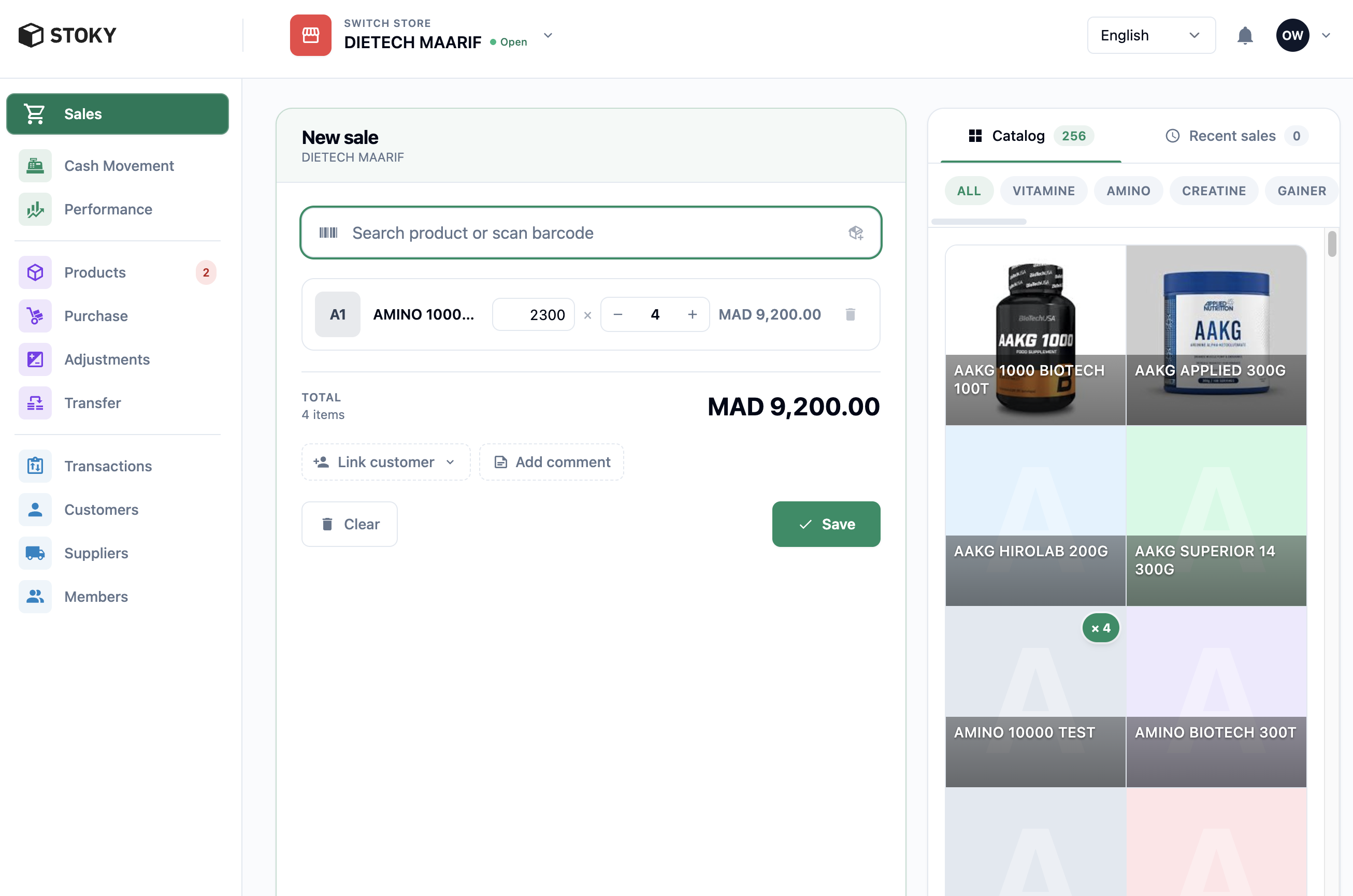Delete the AMINO 1000 line item
Screen dimensions: 1353x896
pos(850,314)
